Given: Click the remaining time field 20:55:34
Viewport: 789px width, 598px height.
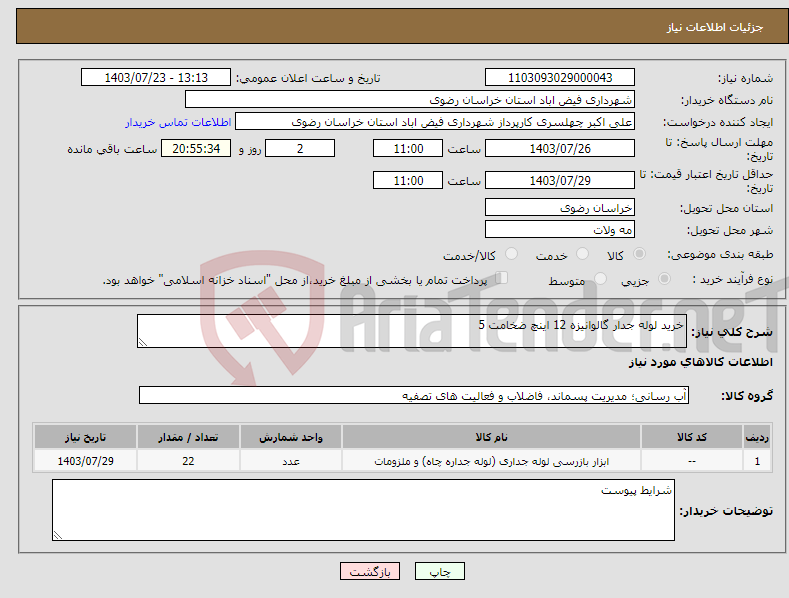Looking at the screenshot, I should [x=196, y=148].
